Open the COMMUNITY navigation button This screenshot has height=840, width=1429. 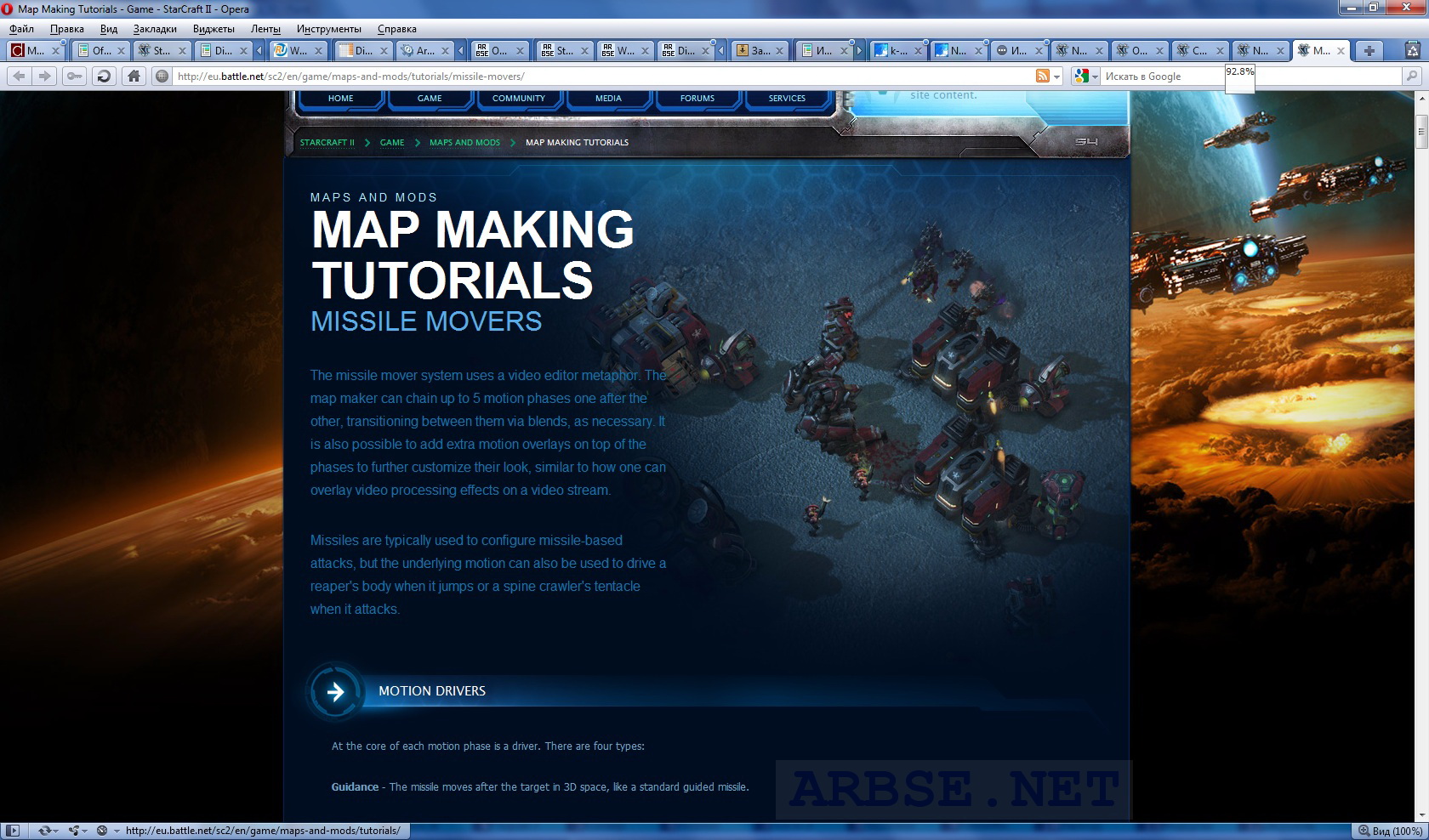click(519, 99)
